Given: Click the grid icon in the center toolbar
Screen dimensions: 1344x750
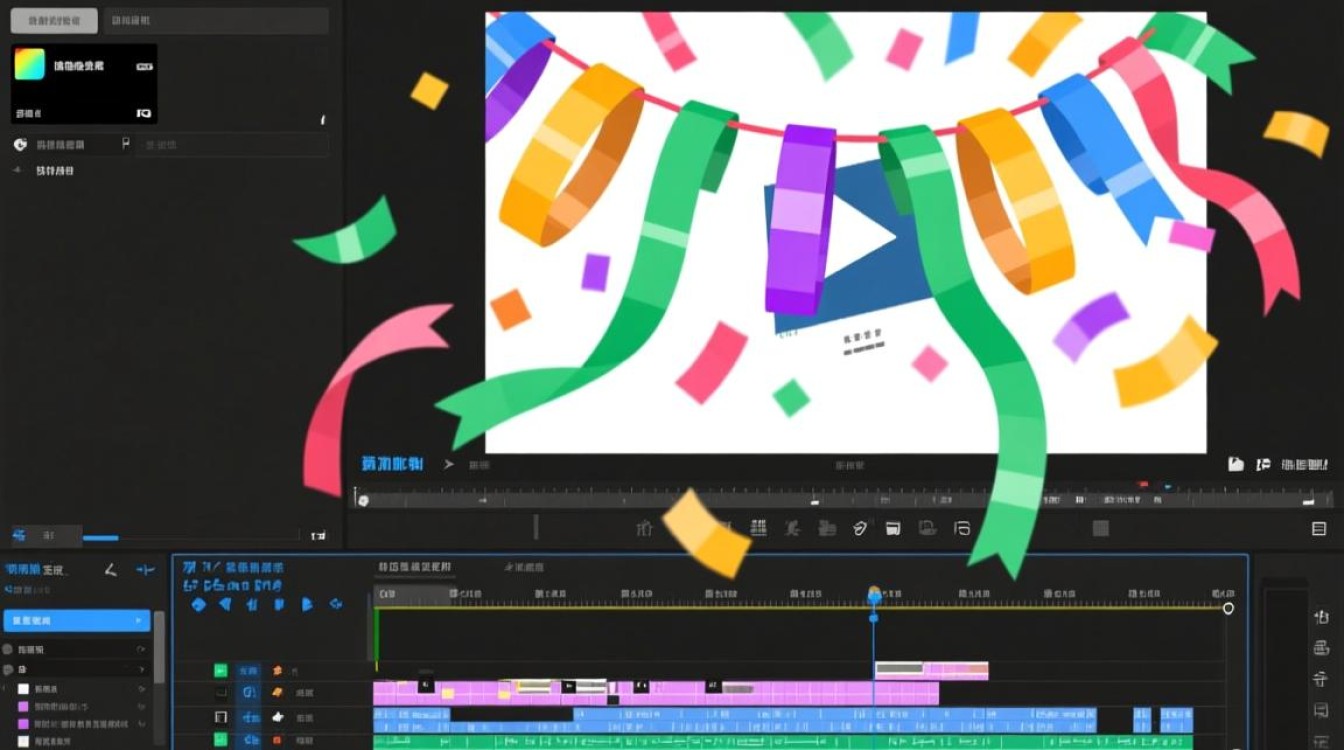Looking at the screenshot, I should coord(760,528).
